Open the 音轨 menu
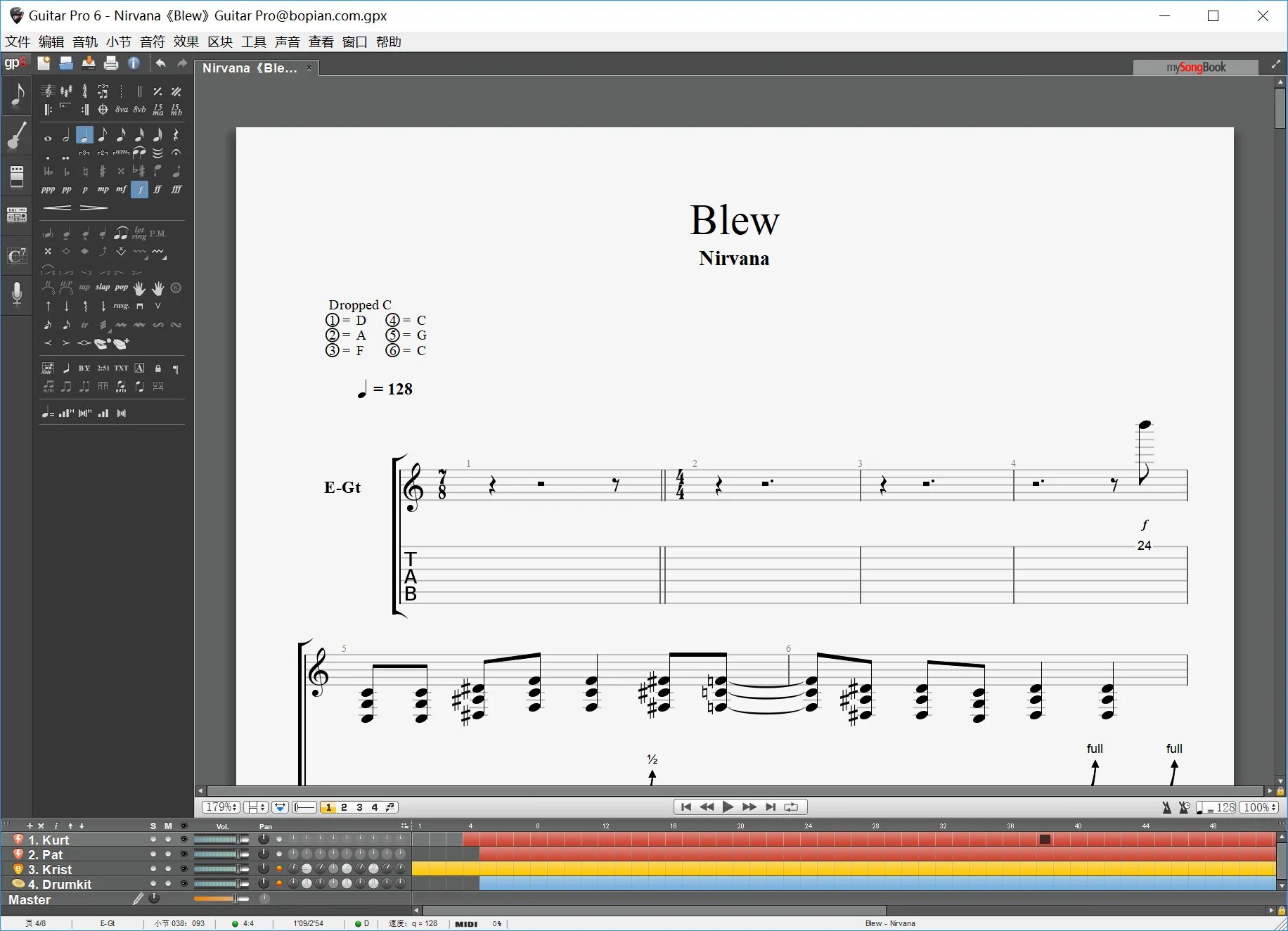Image resolution: width=1288 pixels, height=931 pixels. pyautogui.click(x=85, y=41)
